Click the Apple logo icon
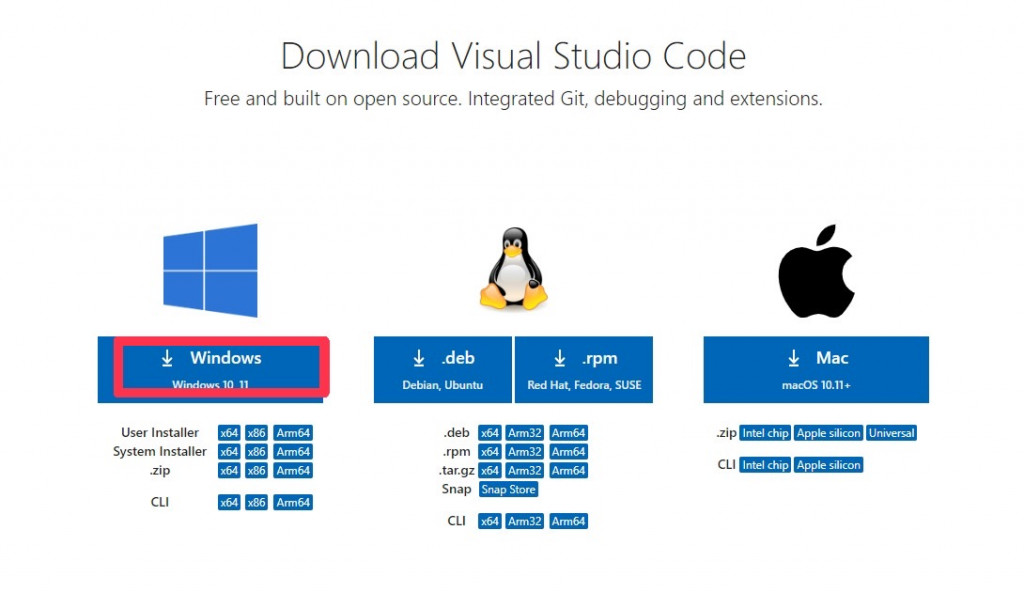 [x=816, y=271]
